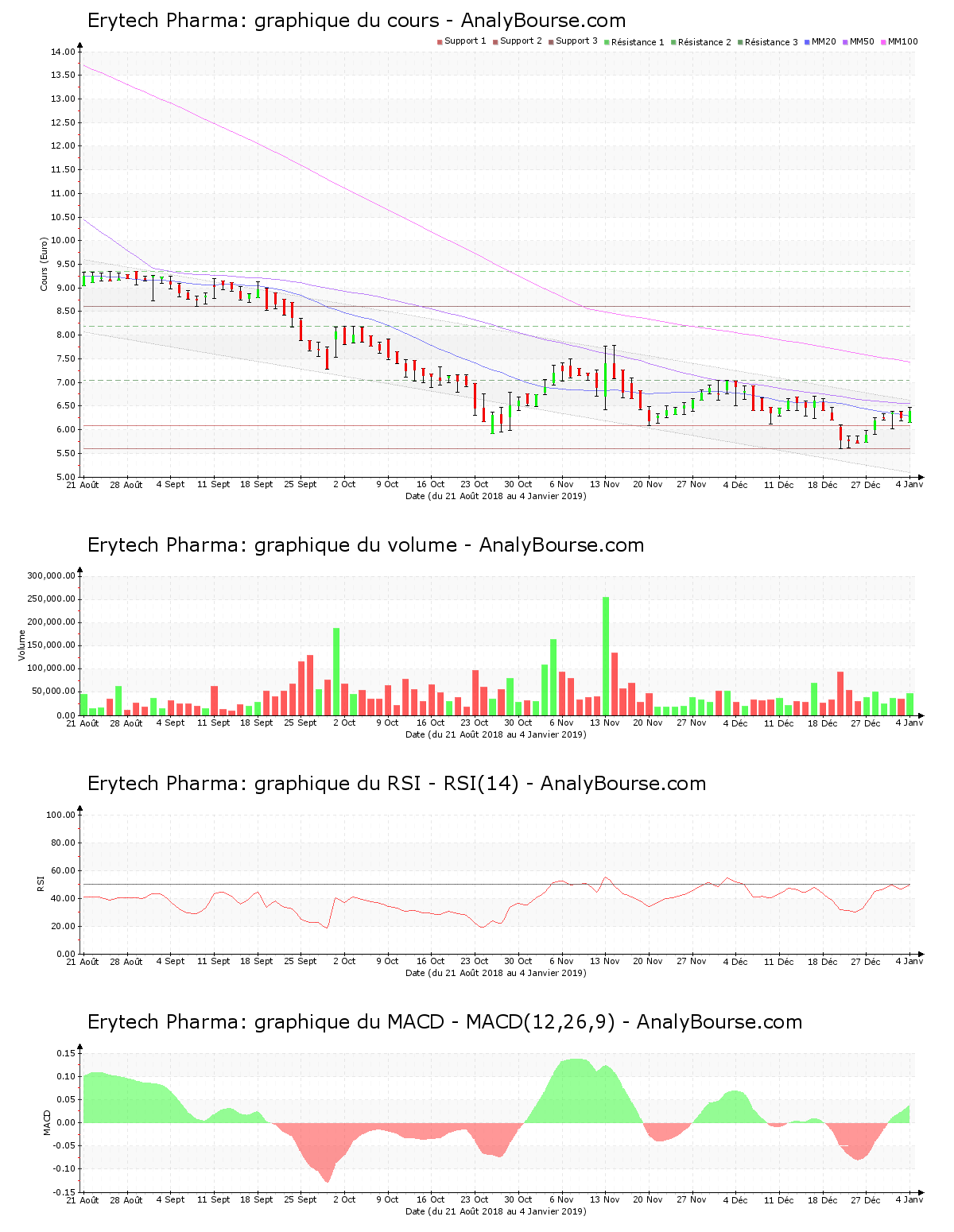Select the Résistance 2 legend label

coord(704,42)
